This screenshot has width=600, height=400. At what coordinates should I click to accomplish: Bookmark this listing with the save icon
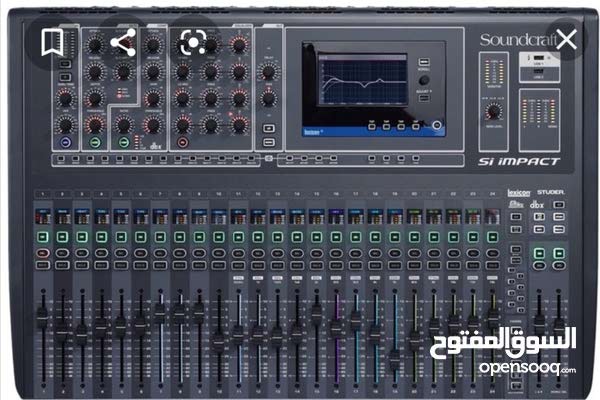(52, 42)
